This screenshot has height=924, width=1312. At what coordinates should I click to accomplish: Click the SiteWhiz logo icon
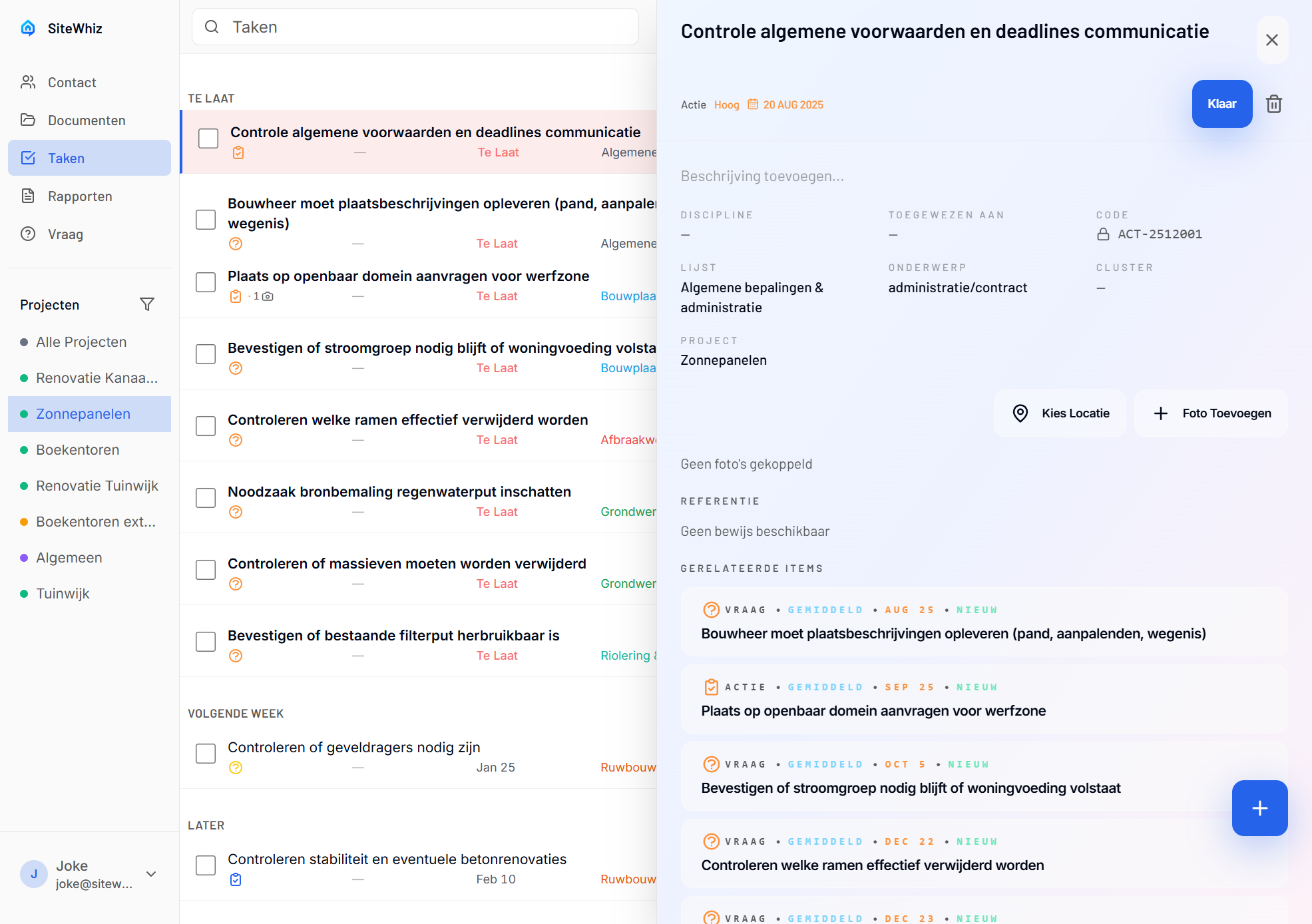tap(28, 28)
